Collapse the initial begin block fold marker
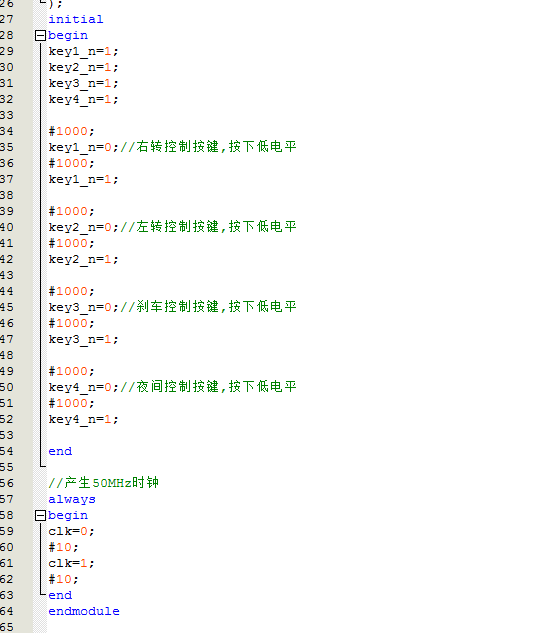This screenshot has width=538, height=633. 40,36
